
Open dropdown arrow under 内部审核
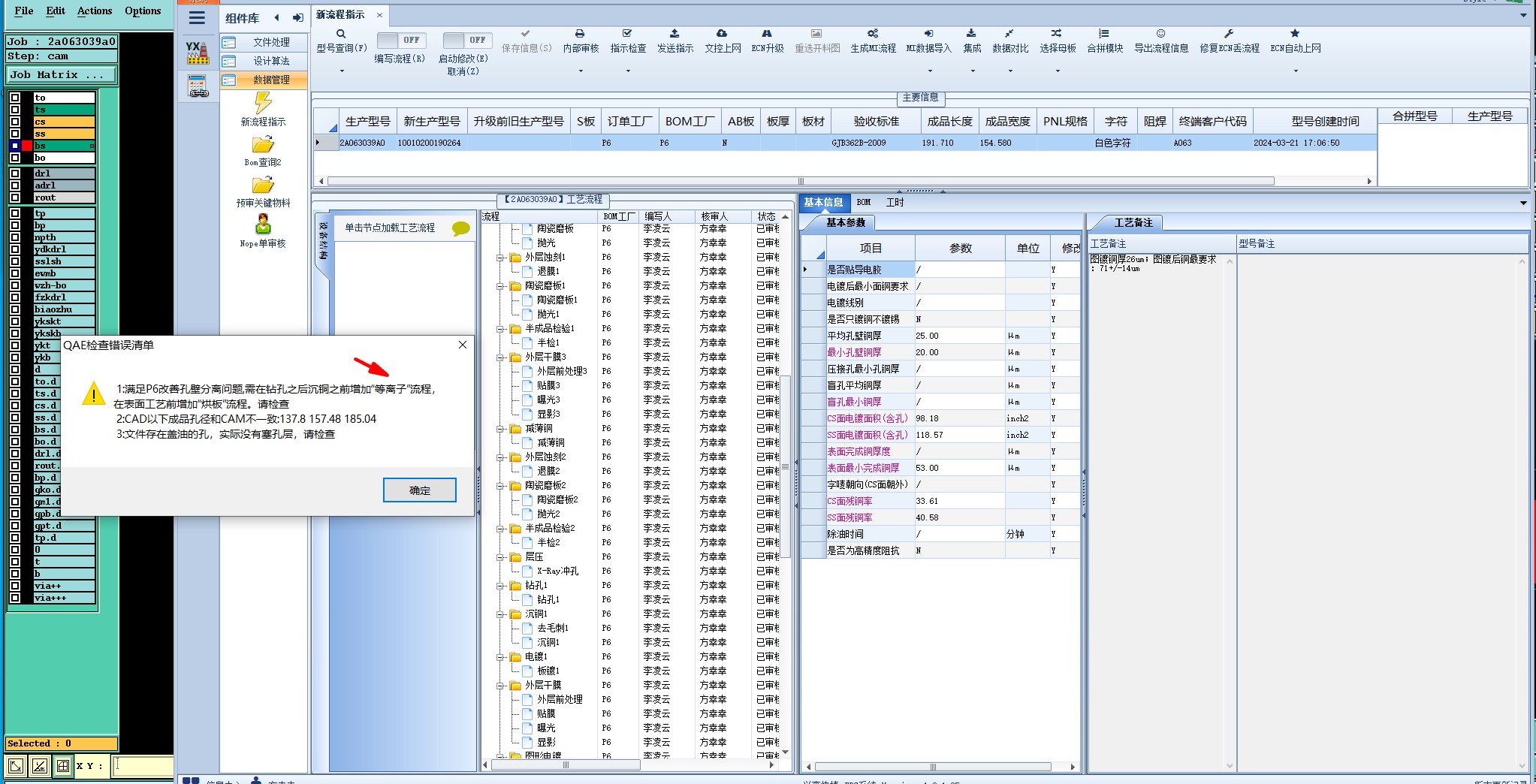coord(581,71)
